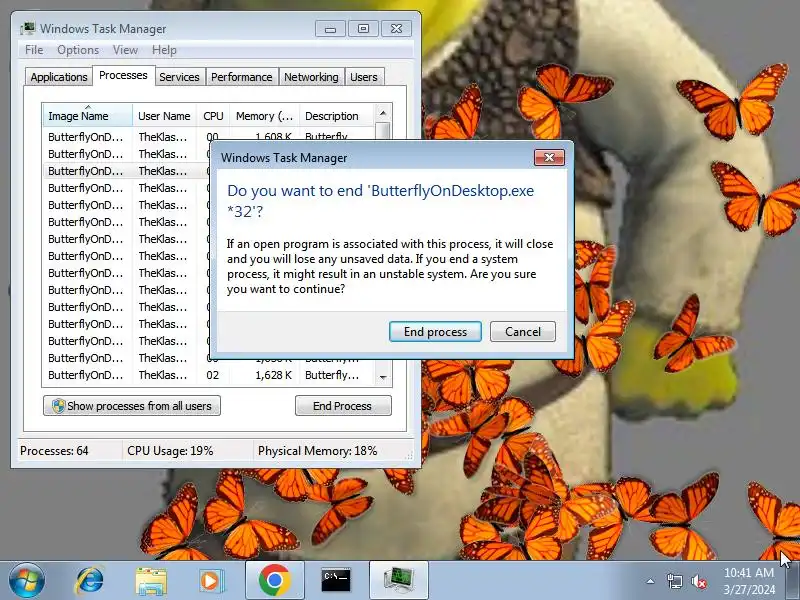800x600 pixels.
Task: Open the Command Prompt taskbar icon
Action: pyautogui.click(x=336, y=581)
